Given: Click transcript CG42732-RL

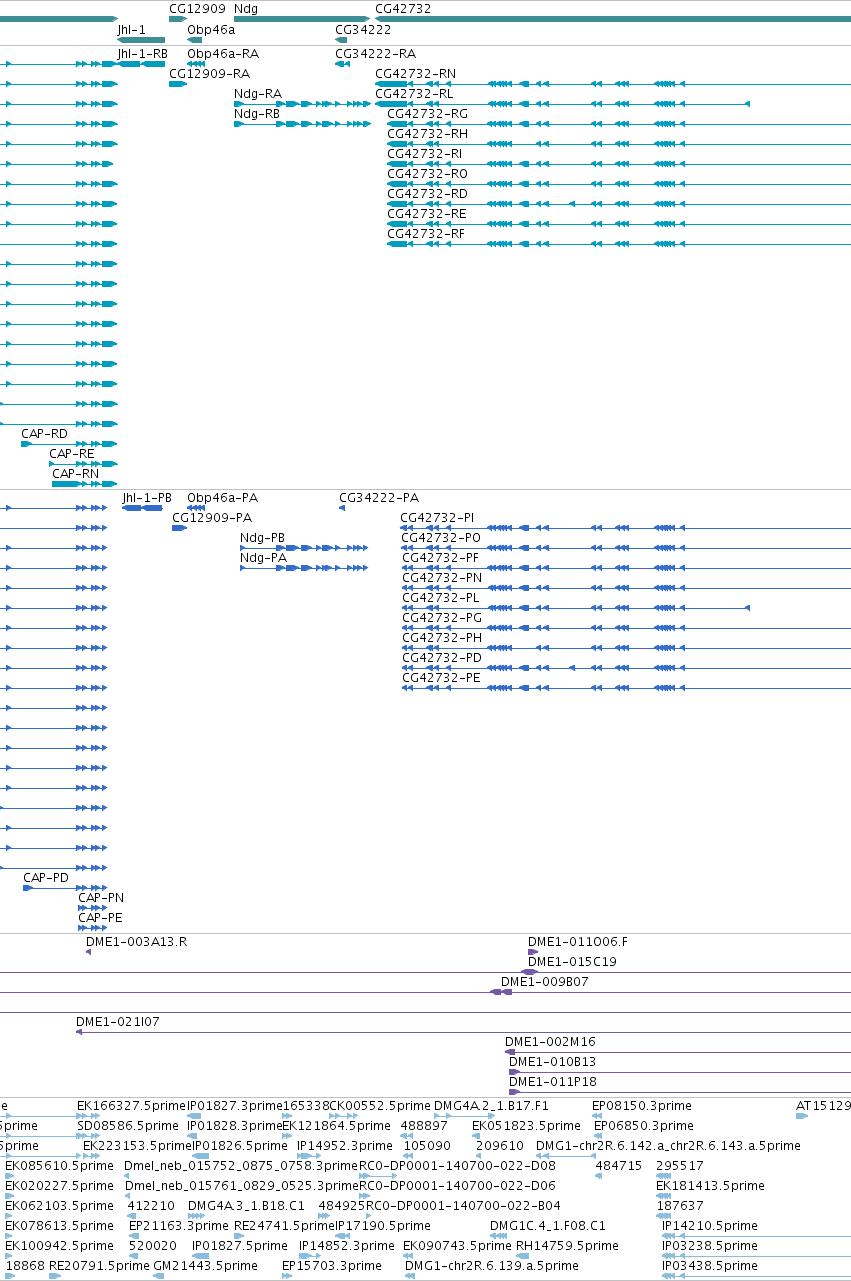Looking at the screenshot, I should [414, 93].
